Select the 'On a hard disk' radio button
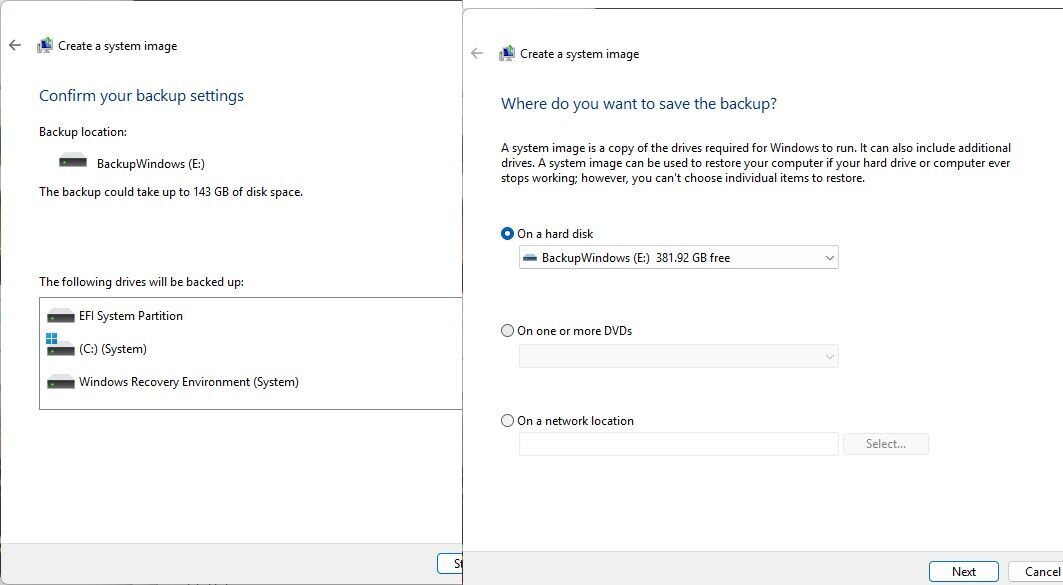Viewport: 1063px width, 585px height. (x=507, y=234)
